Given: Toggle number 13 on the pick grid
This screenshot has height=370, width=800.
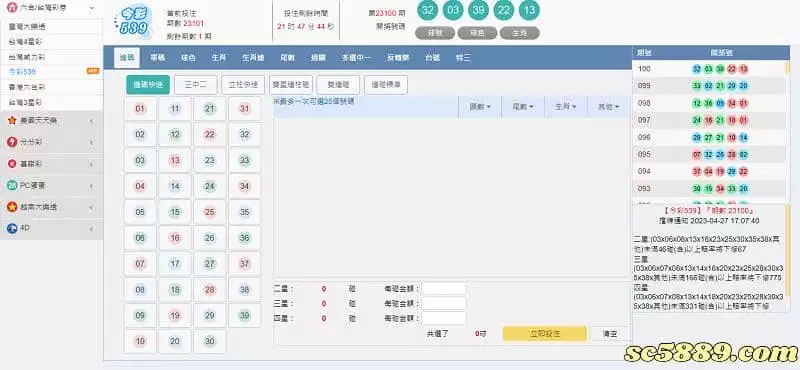Looking at the screenshot, I should pyautogui.click(x=175, y=160).
